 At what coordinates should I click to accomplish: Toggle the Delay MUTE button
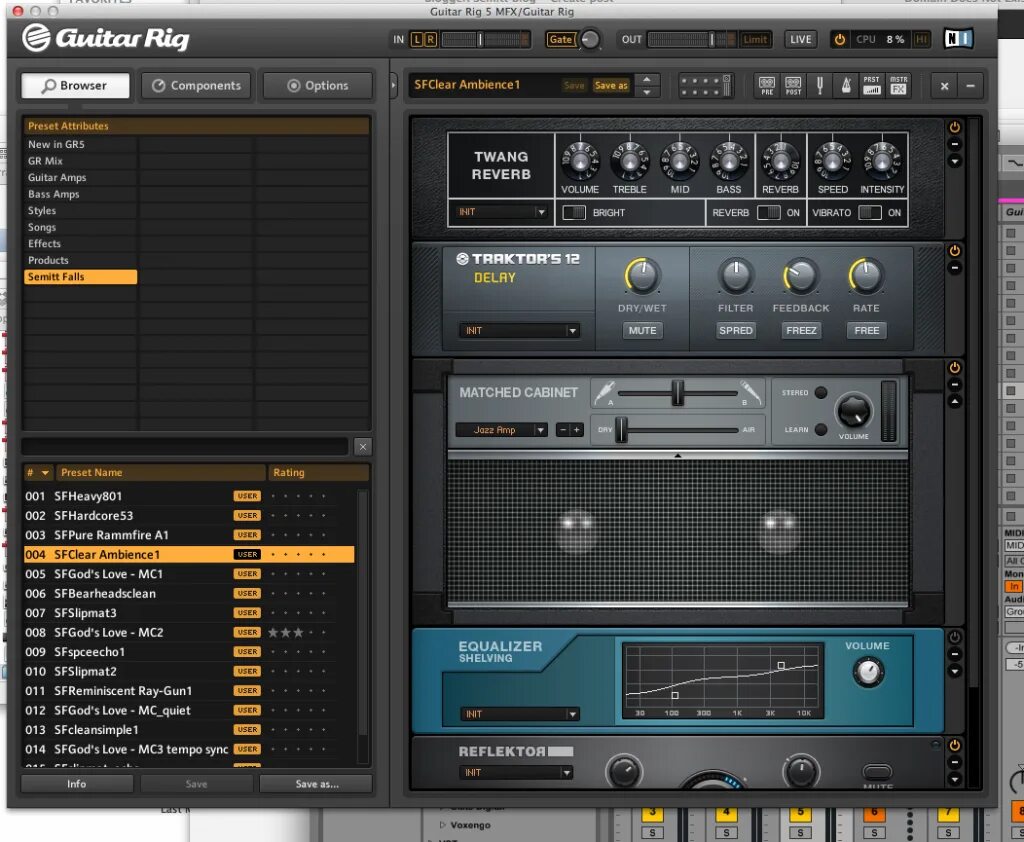(642, 331)
